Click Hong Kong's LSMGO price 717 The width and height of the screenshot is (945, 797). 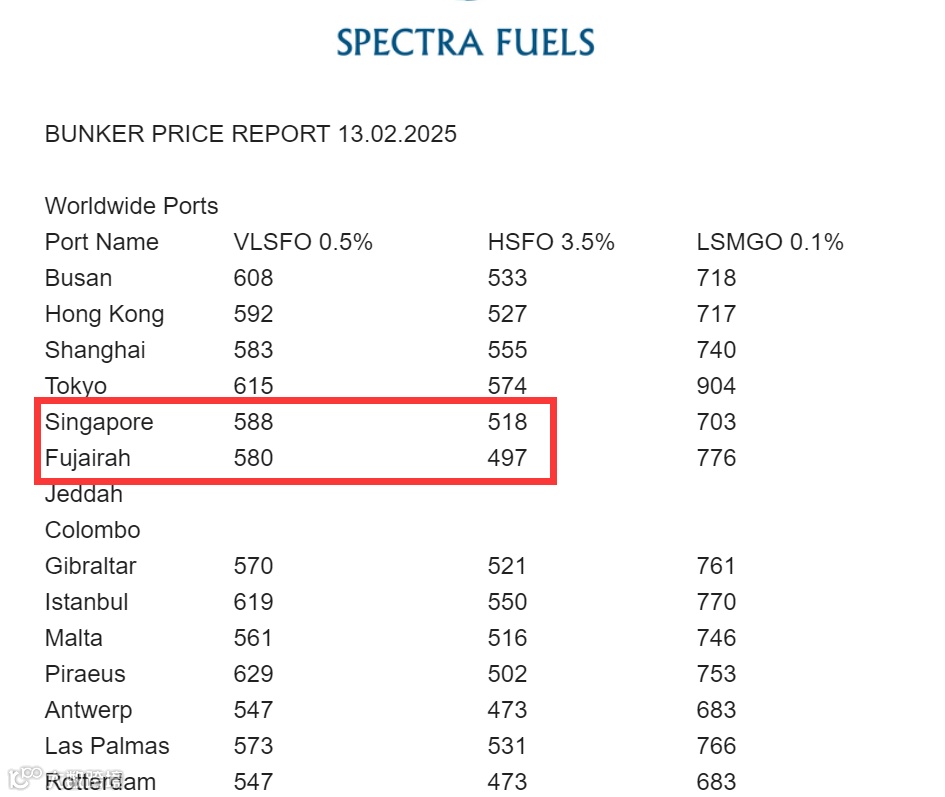point(716,313)
